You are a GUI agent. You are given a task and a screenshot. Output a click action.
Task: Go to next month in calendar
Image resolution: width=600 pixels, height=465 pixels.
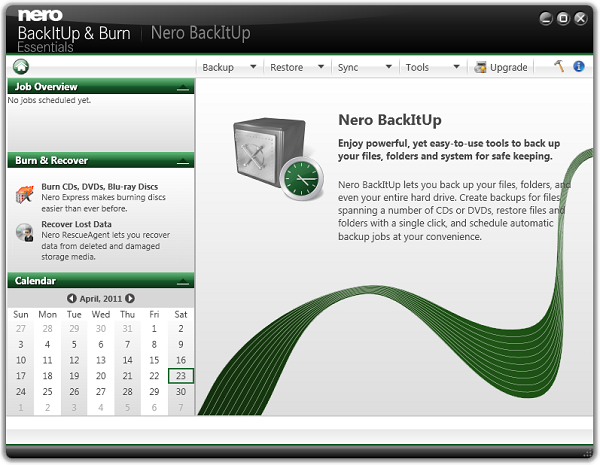[130, 298]
